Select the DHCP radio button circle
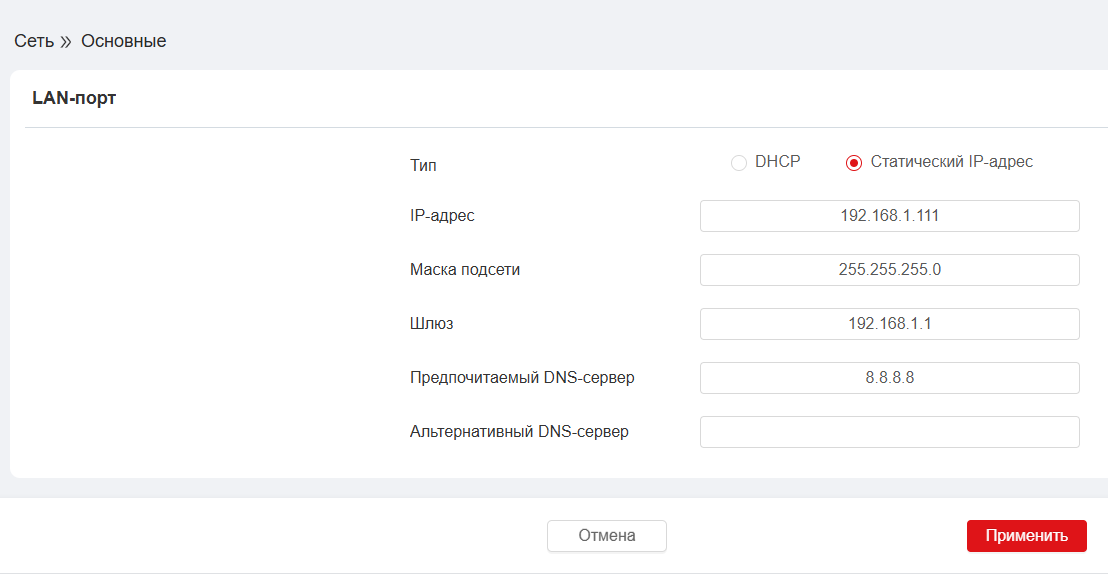 (x=739, y=163)
